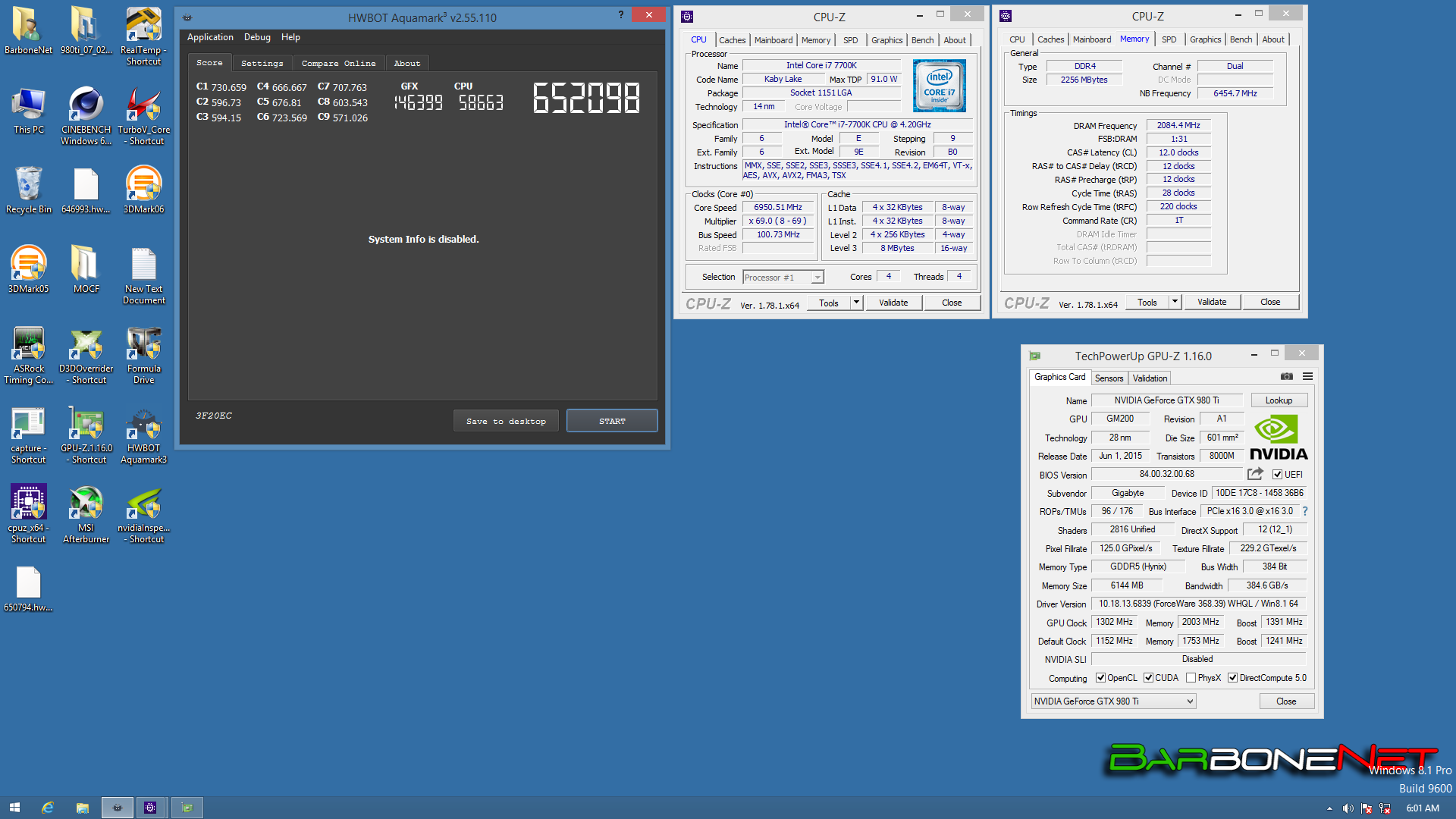Toggle the DirectCompute 5.0 checkbox
1456x819 pixels.
[x=1232, y=678]
